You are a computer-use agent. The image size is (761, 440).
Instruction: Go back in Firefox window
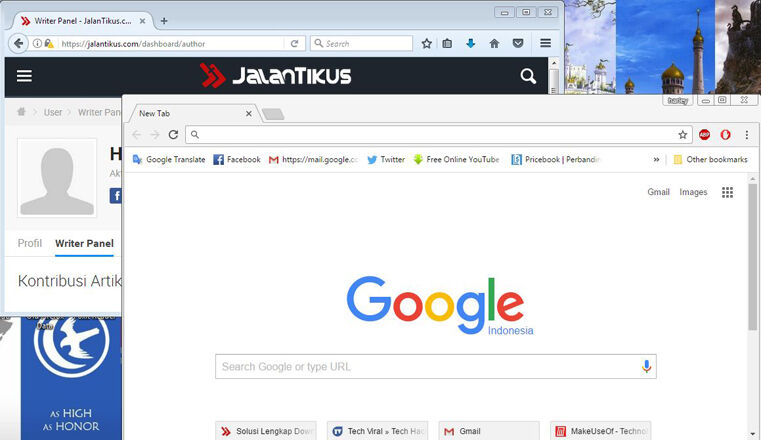[x=18, y=44]
